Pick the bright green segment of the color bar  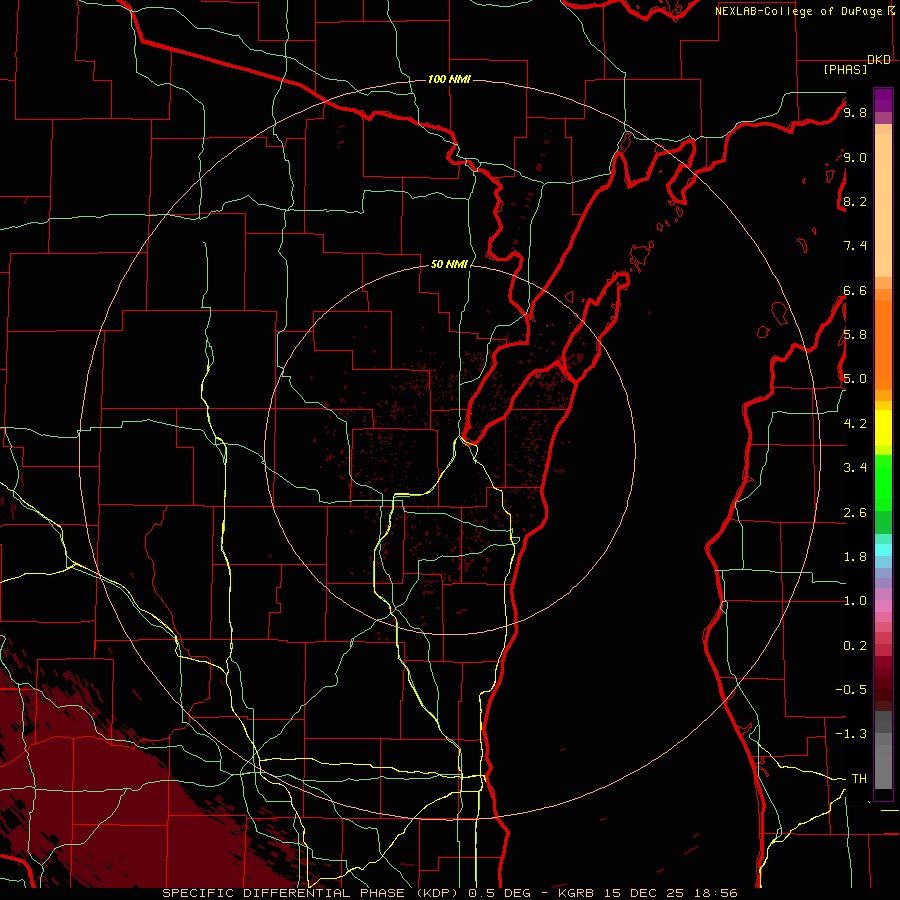tap(883, 483)
